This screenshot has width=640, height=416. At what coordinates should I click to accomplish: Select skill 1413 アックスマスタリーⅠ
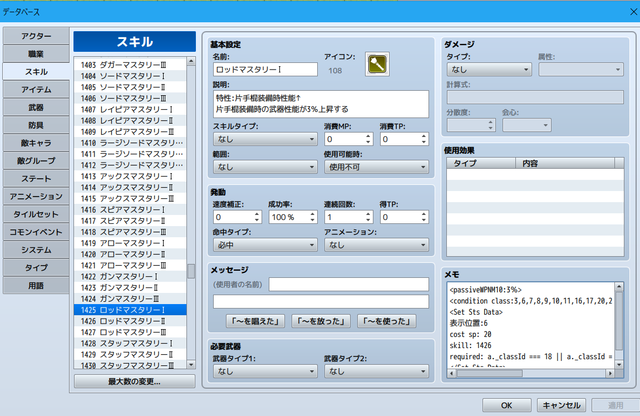130,176
